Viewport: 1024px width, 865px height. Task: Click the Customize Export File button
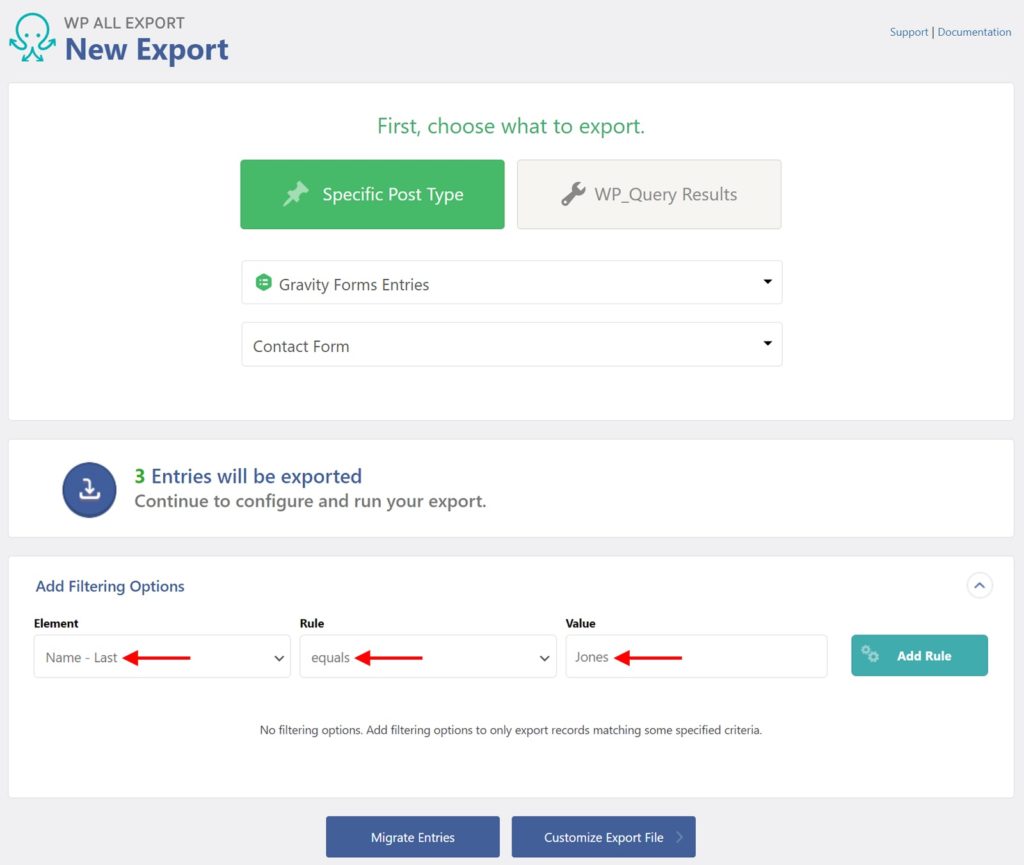603,837
